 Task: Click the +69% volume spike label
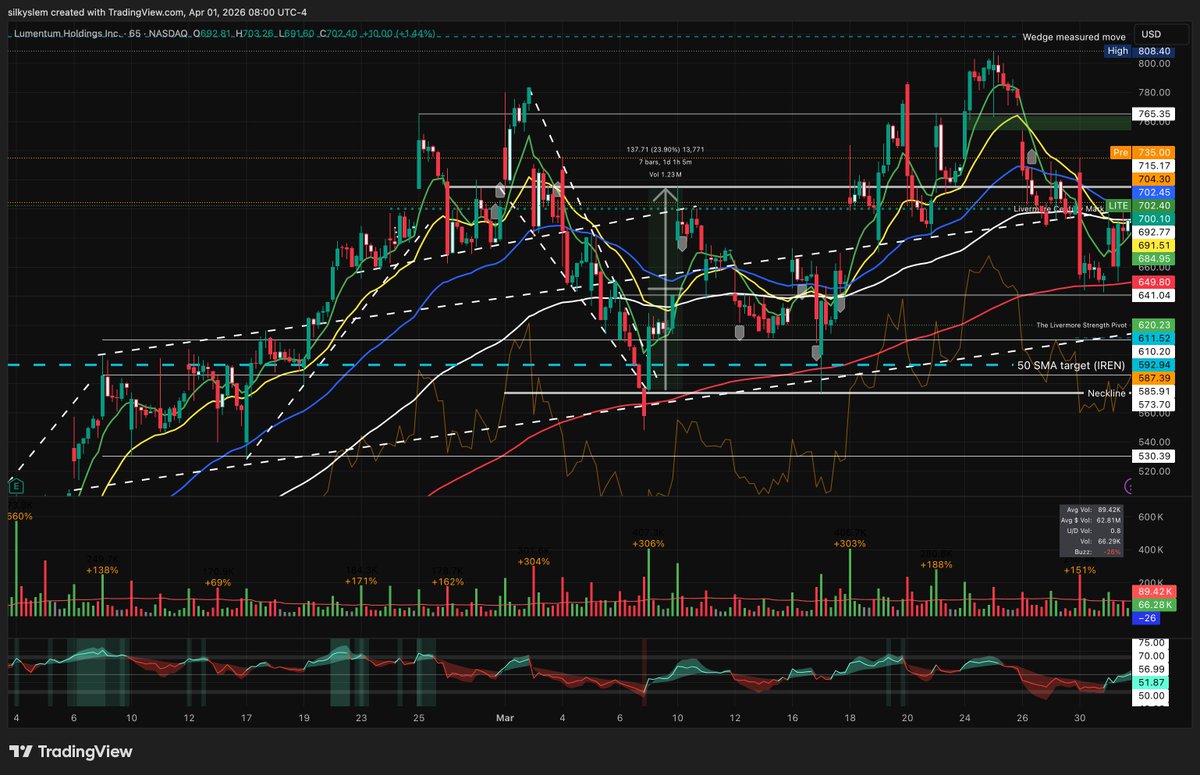(x=218, y=581)
